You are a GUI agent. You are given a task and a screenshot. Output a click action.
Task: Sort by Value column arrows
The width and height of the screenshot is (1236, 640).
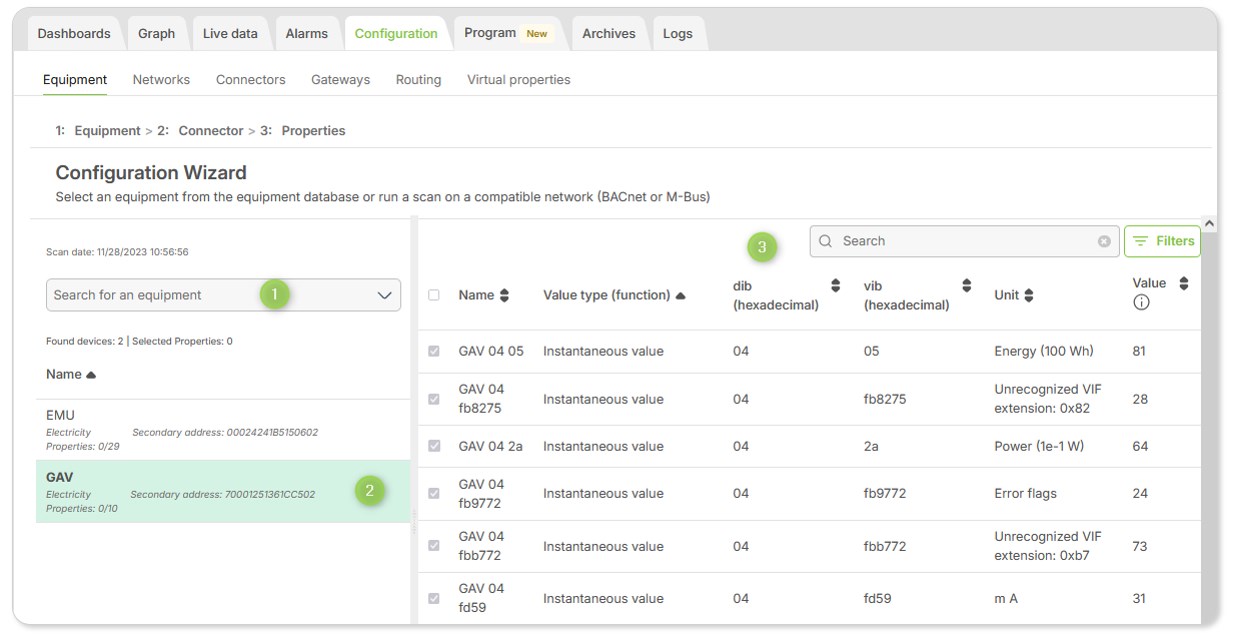coord(1184,284)
